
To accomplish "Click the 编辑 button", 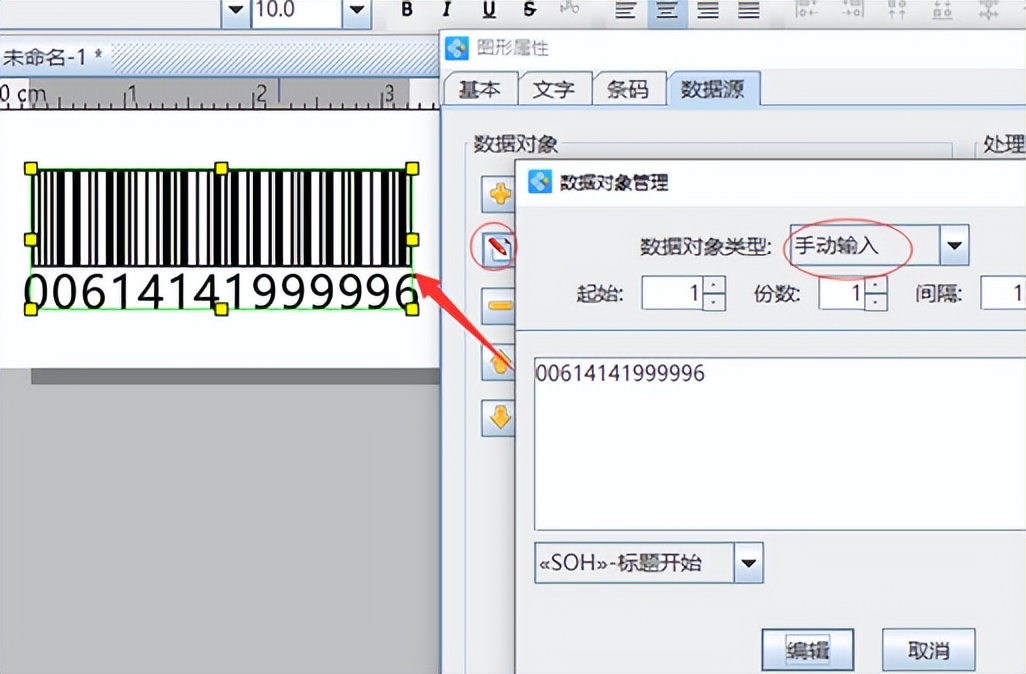I will [807, 649].
